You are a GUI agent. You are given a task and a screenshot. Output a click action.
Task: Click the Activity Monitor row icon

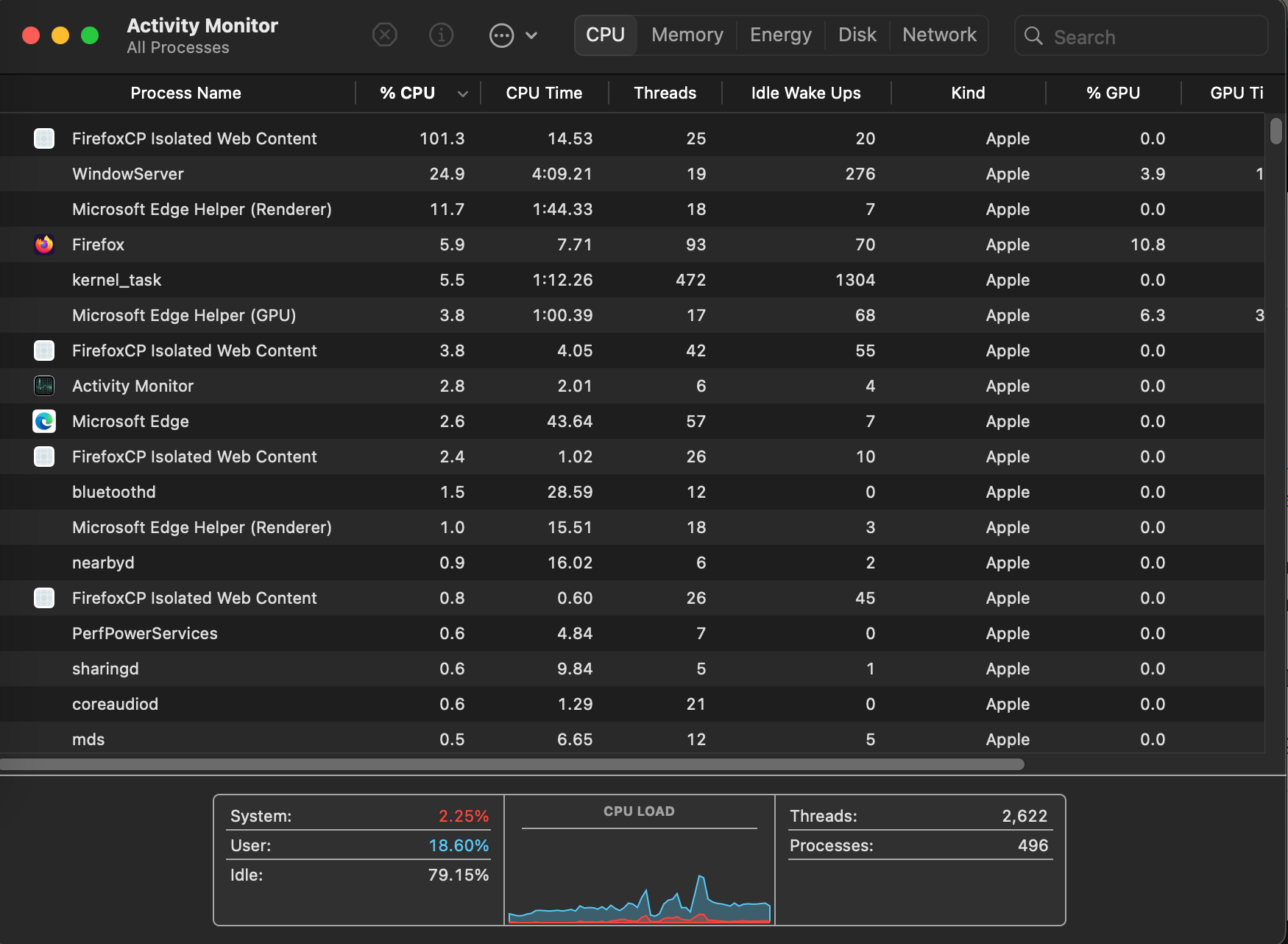pos(44,386)
